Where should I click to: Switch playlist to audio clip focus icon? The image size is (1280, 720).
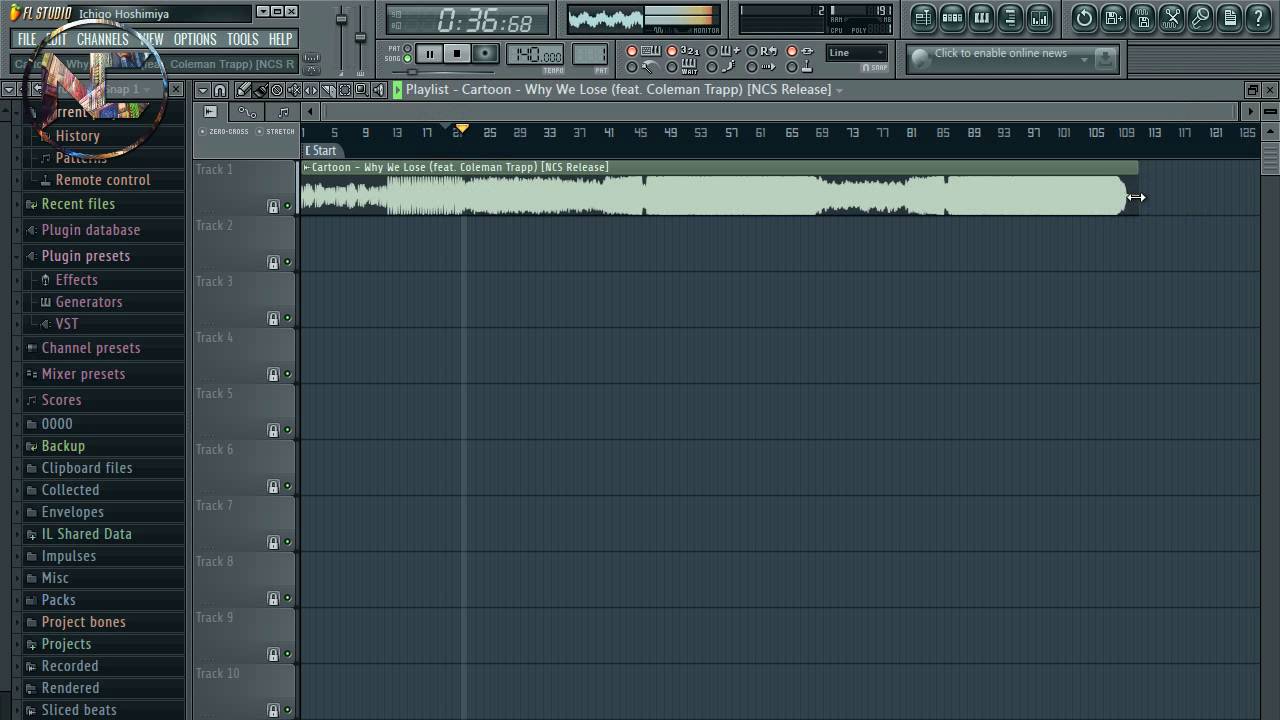pyautogui.click(x=210, y=112)
